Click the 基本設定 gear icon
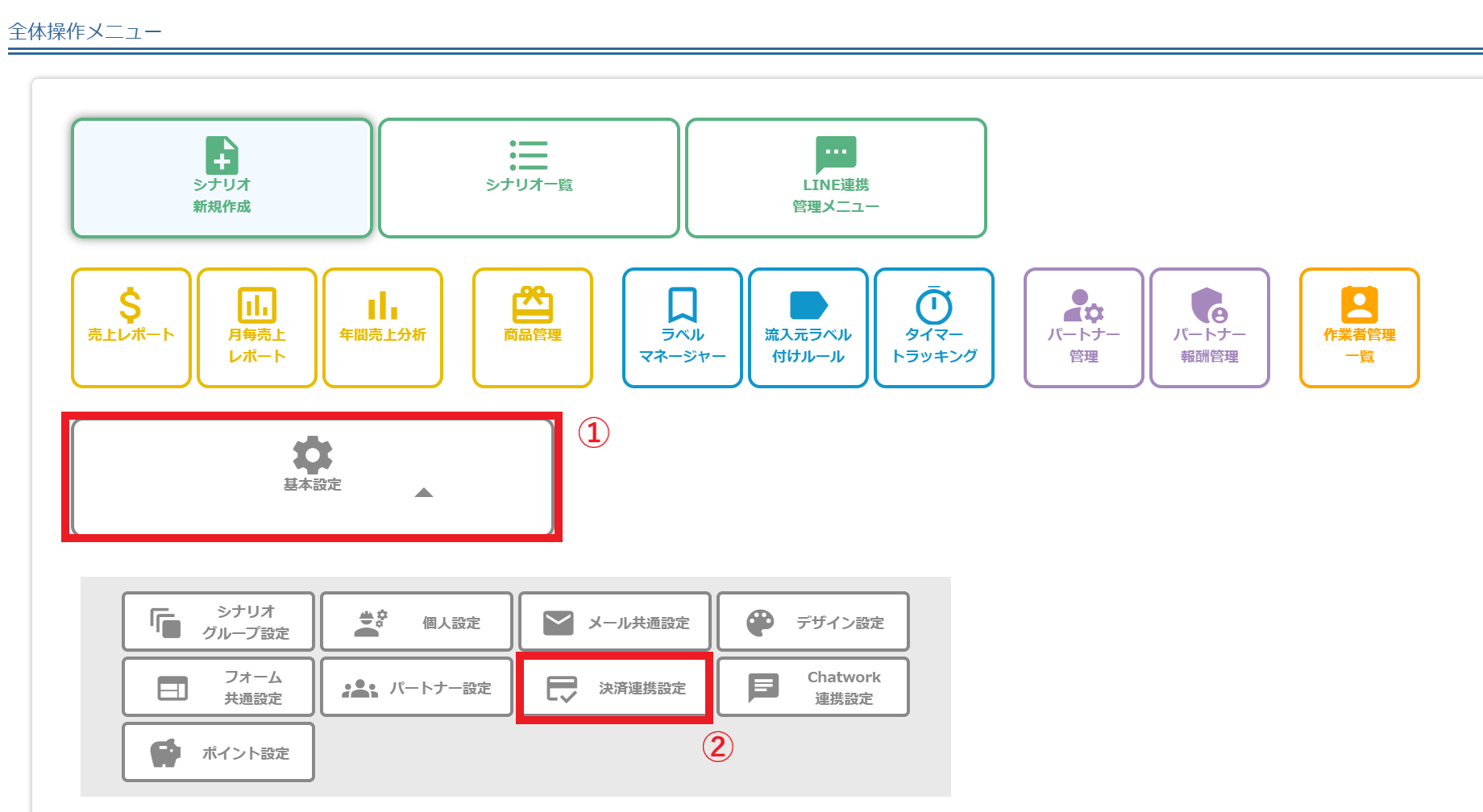The image size is (1483, 812). 313,455
